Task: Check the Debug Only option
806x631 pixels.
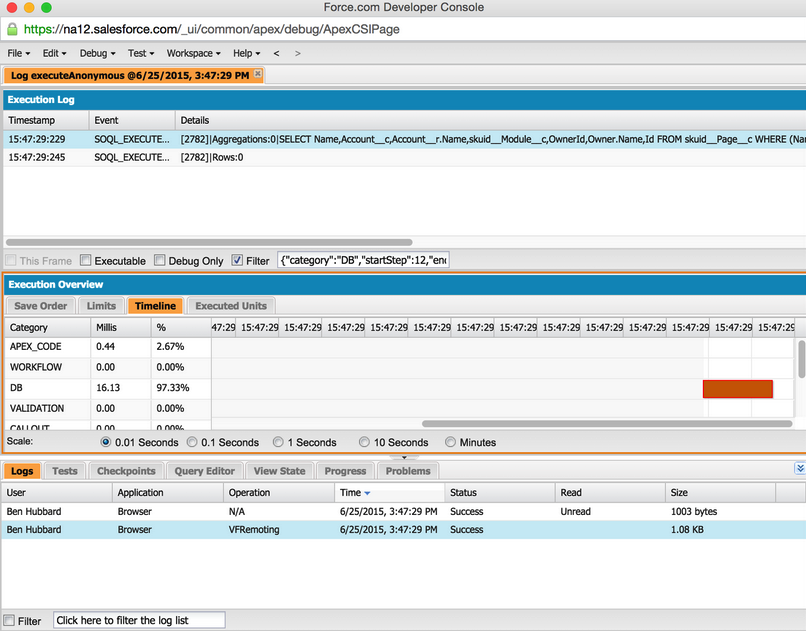Action: coord(160,261)
